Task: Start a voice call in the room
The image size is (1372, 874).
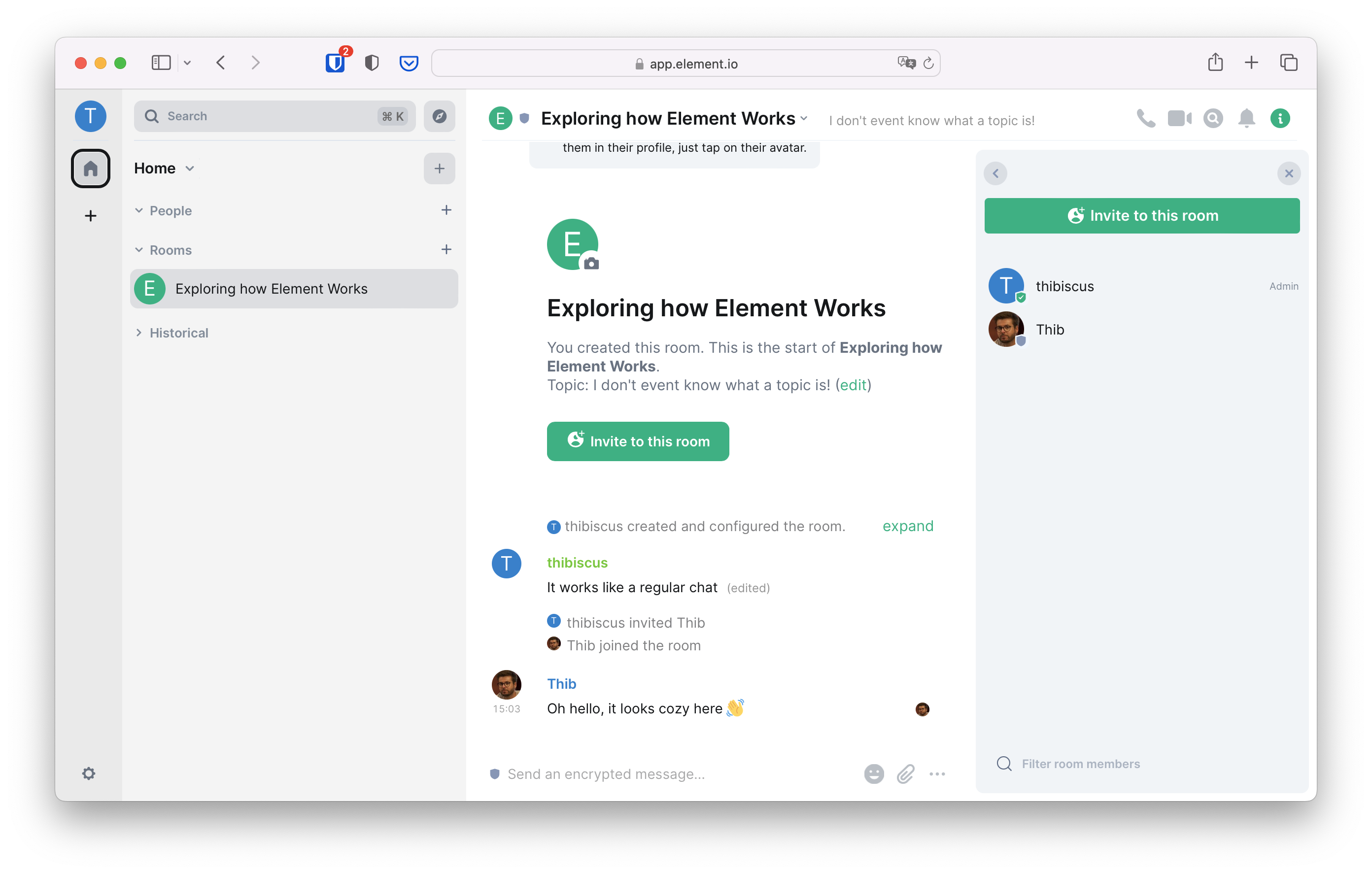Action: pos(1146,119)
